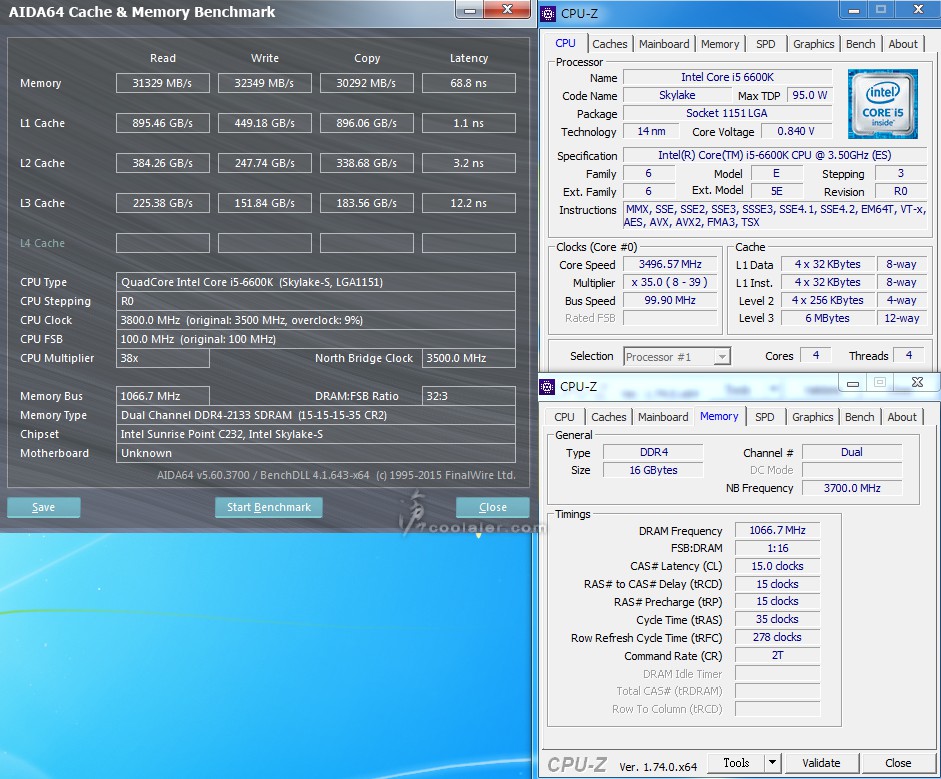Viewport: 941px width, 779px height.
Task: Switch to CPU tab in bottom CPU-Z window
Action: tap(564, 417)
